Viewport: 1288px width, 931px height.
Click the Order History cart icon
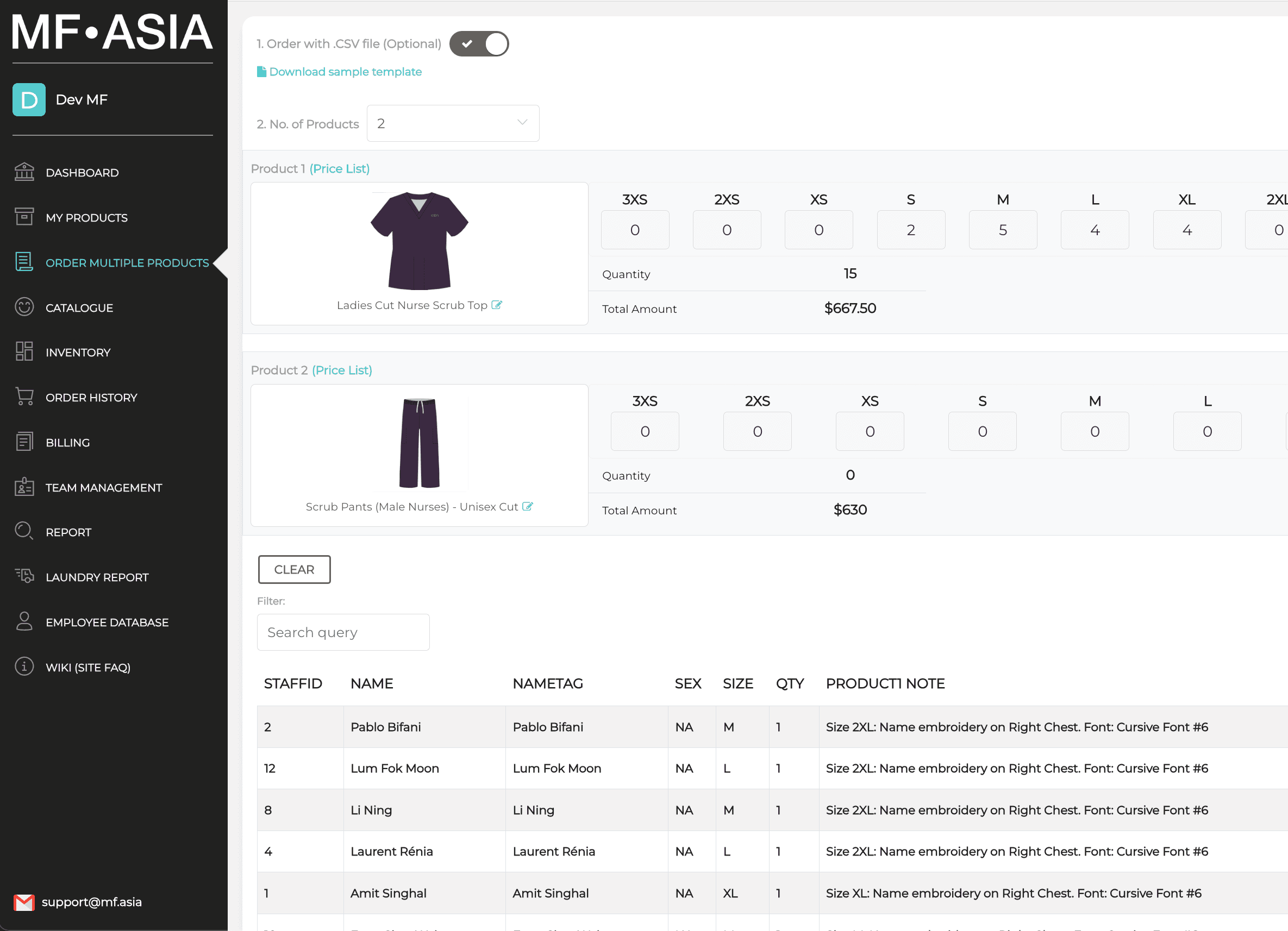(24, 397)
